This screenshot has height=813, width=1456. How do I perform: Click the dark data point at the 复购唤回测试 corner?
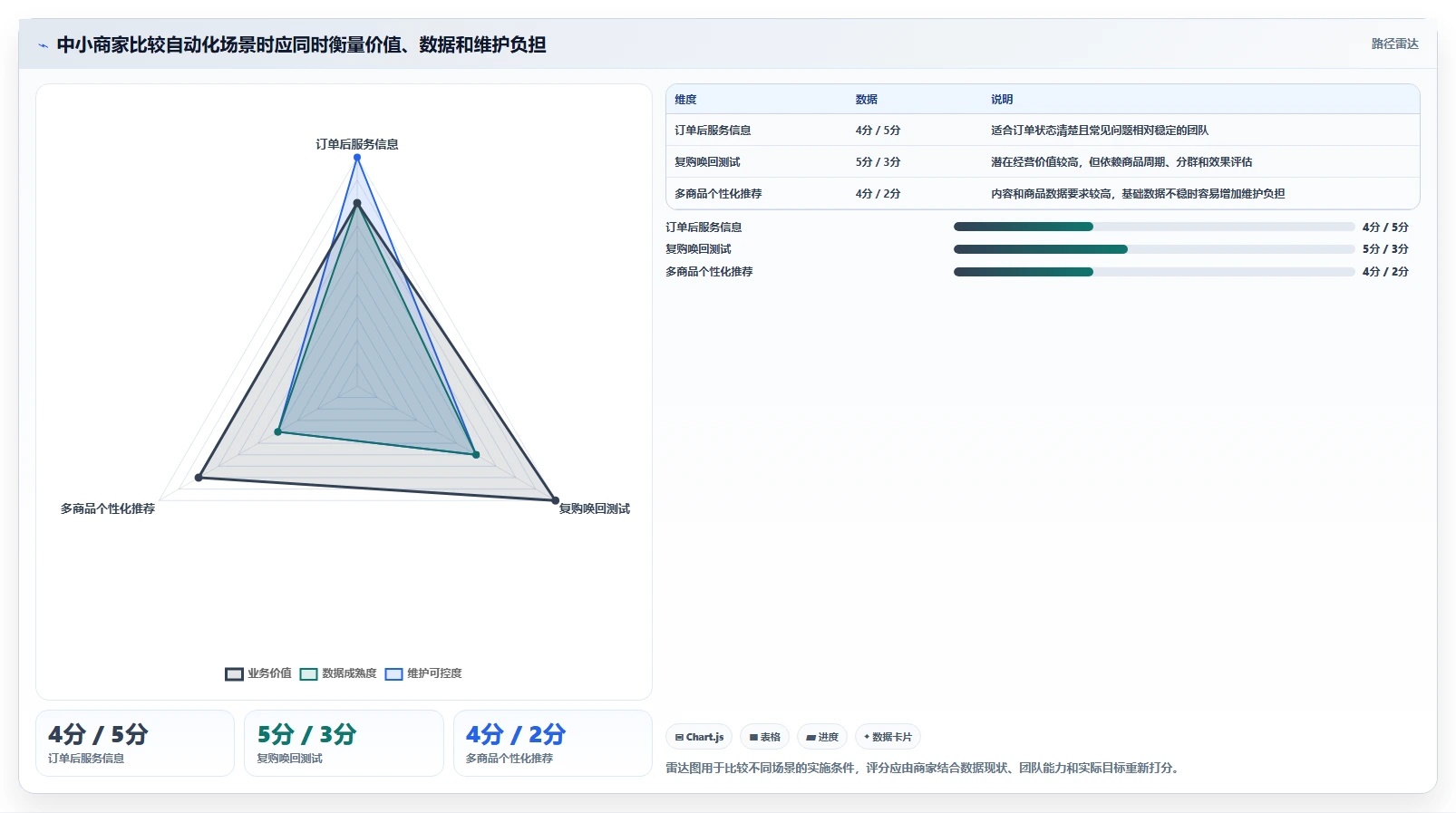point(556,500)
